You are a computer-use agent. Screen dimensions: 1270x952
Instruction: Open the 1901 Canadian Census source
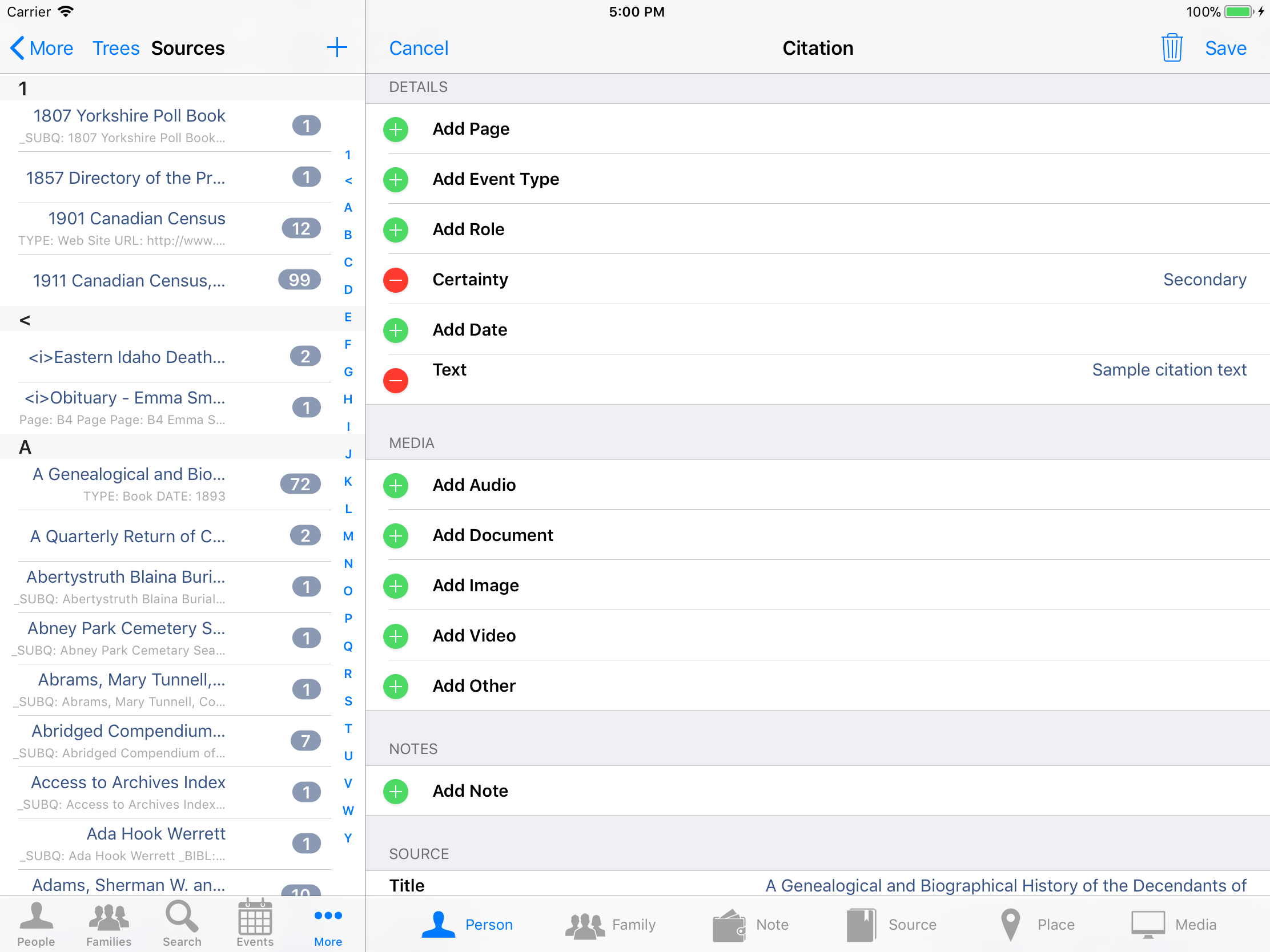[x=136, y=228]
